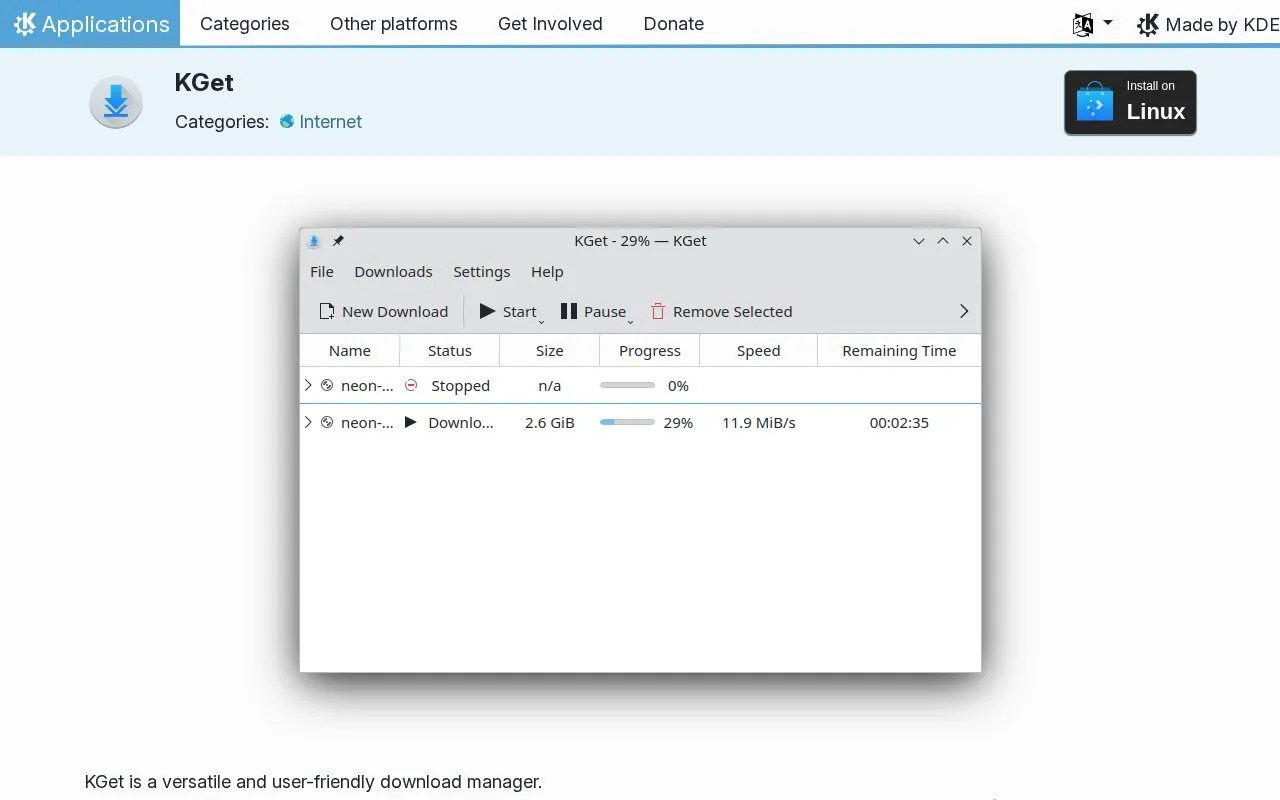Open the Pause button dropdown arrow
The image size is (1280, 800).
tap(630, 321)
